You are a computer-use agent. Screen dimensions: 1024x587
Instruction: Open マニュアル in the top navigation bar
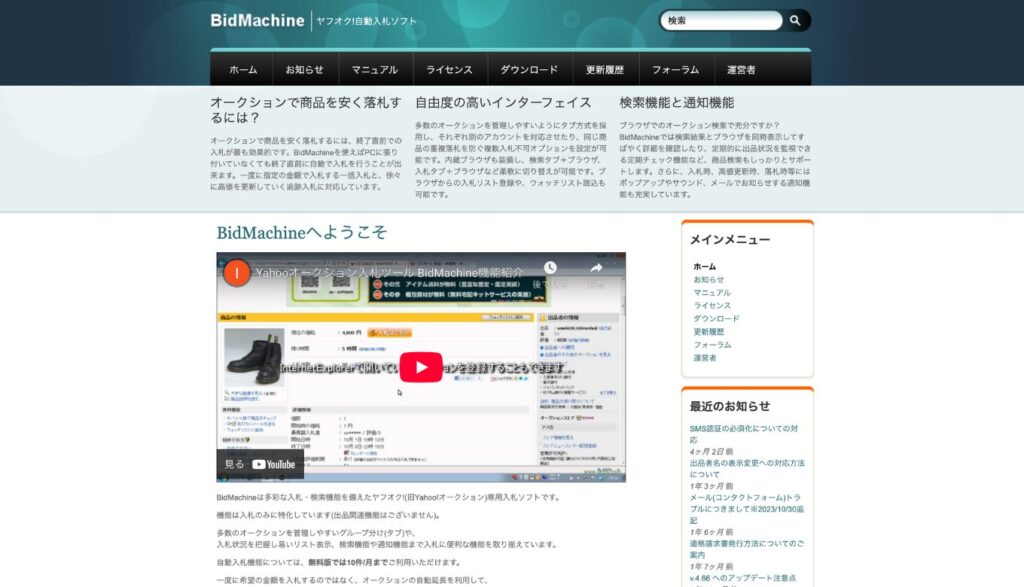(375, 70)
